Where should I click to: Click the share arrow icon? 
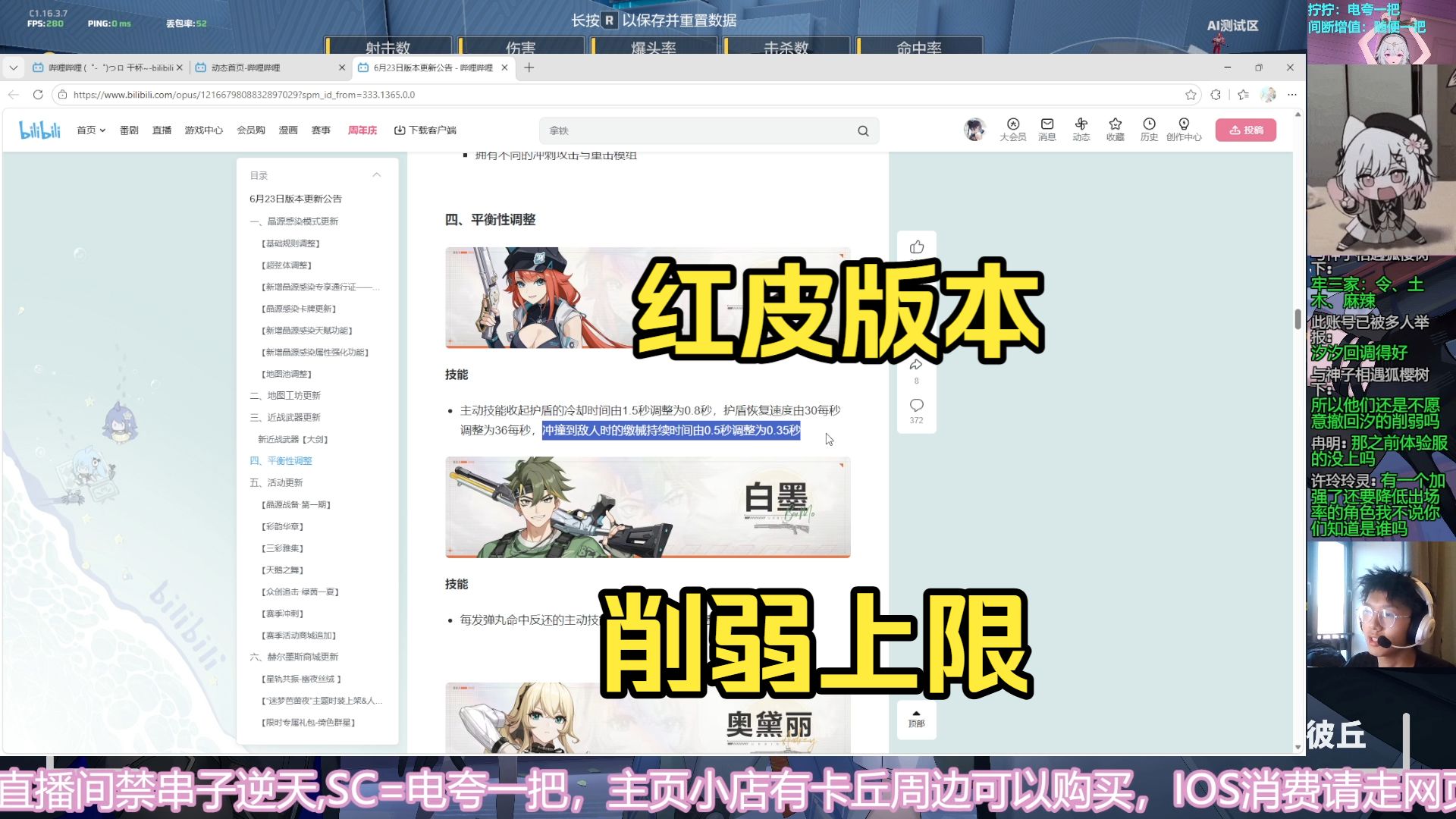point(916,365)
